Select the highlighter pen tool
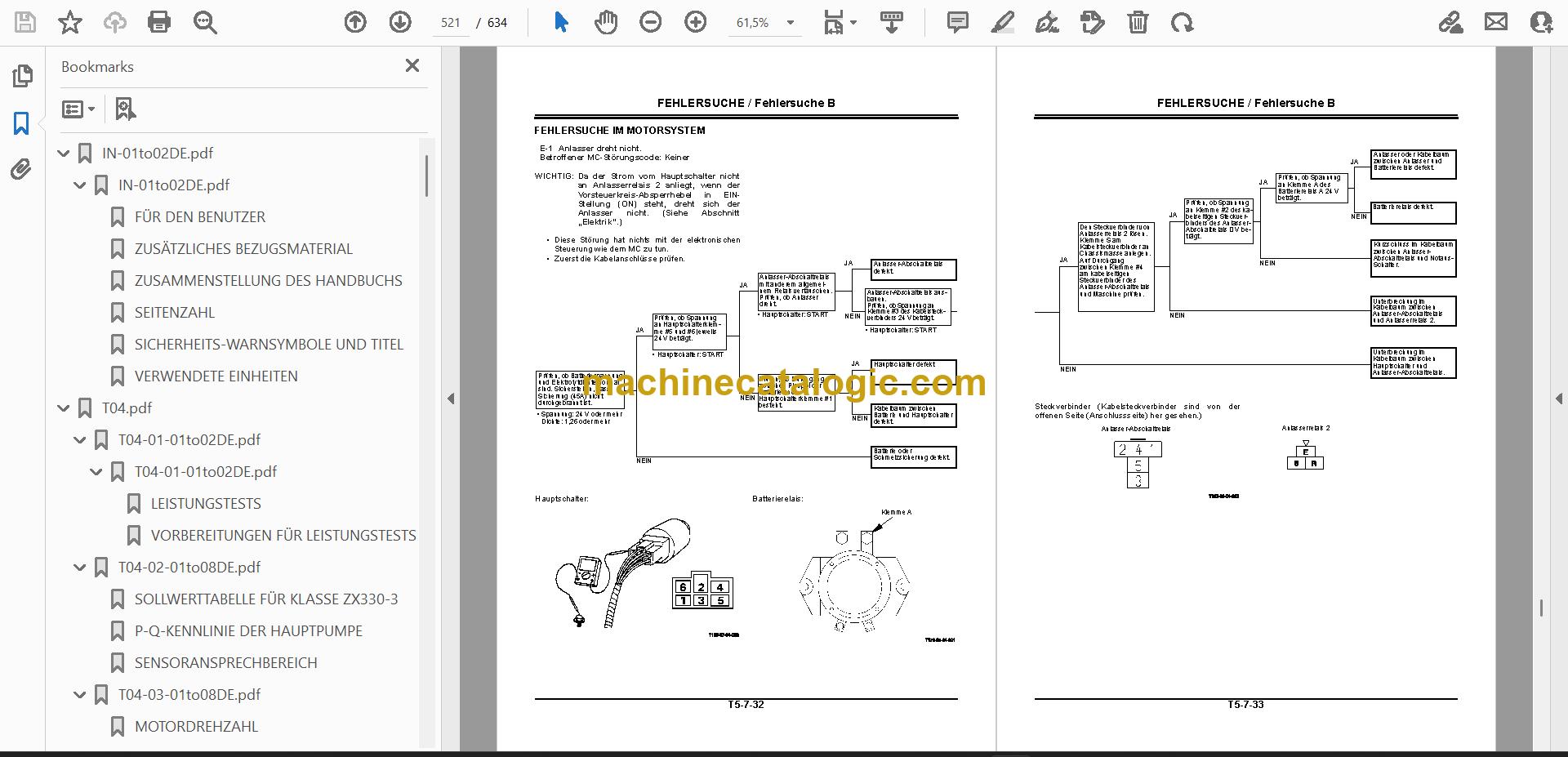This screenshot has width=1568, height=757. click(x=1002, y=22)
